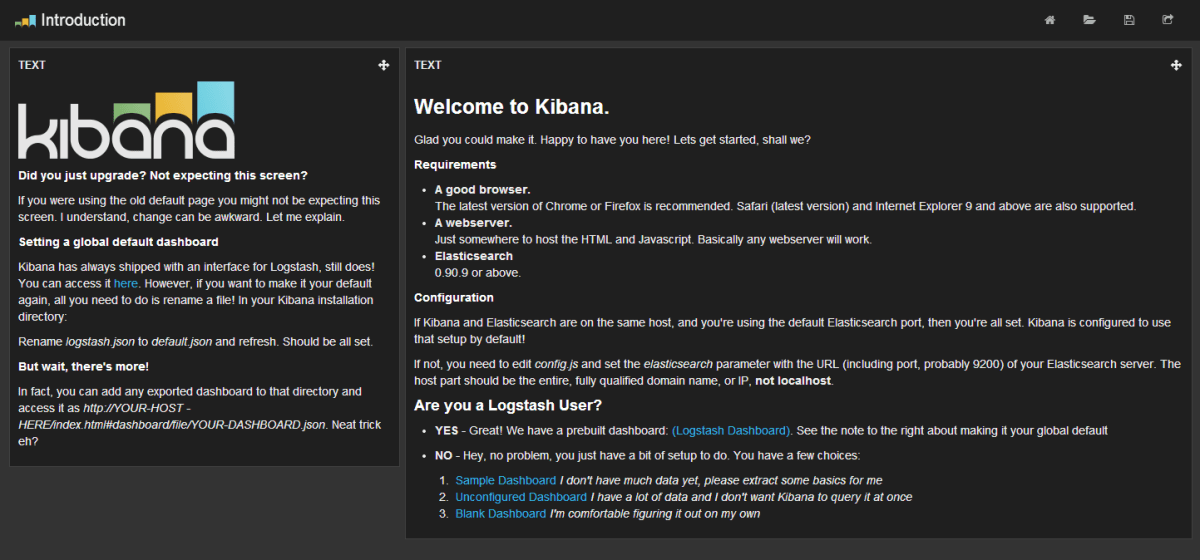Open the Unconfigured Dashboard link
Viewport: 1200px width, 560px height.
coord(521,497)
